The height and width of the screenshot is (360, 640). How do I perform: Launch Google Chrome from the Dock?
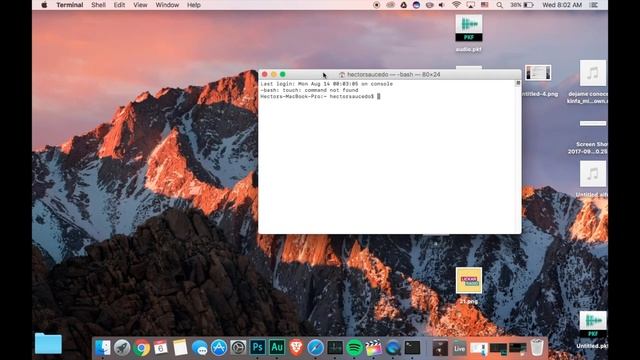click(x=141, y=348)
